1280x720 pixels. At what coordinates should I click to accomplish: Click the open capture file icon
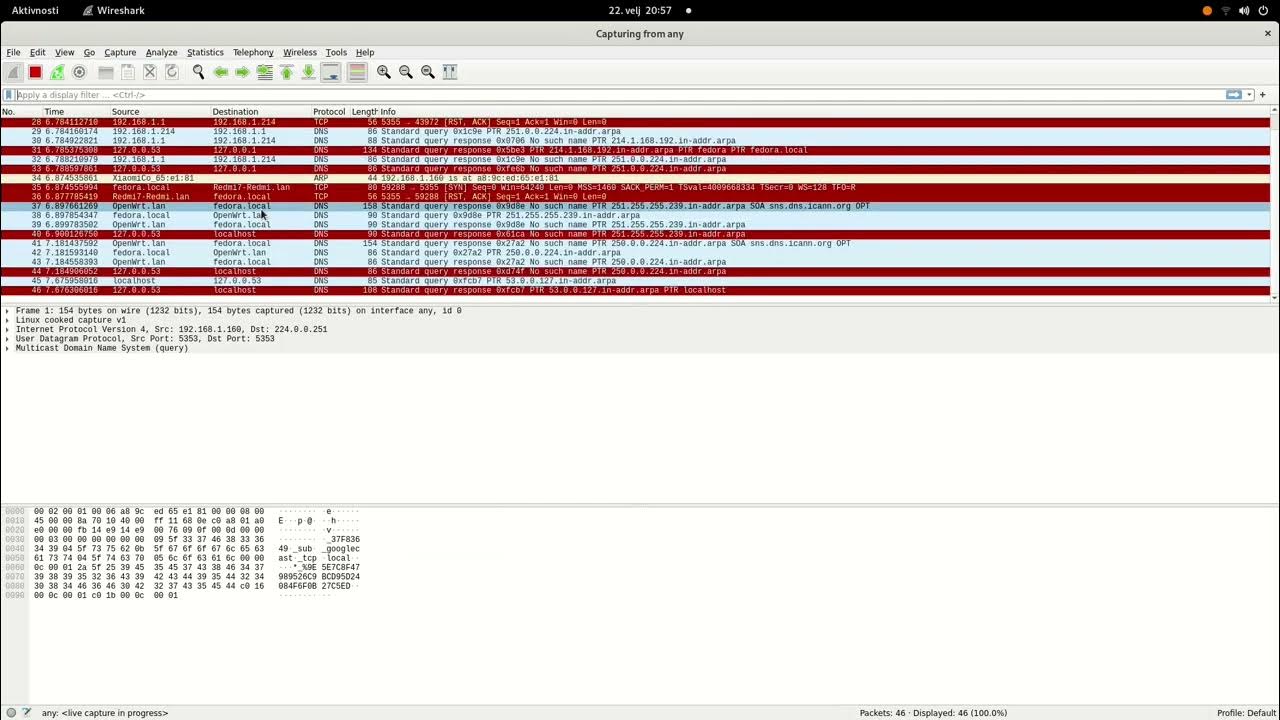(x=105, y=72)
